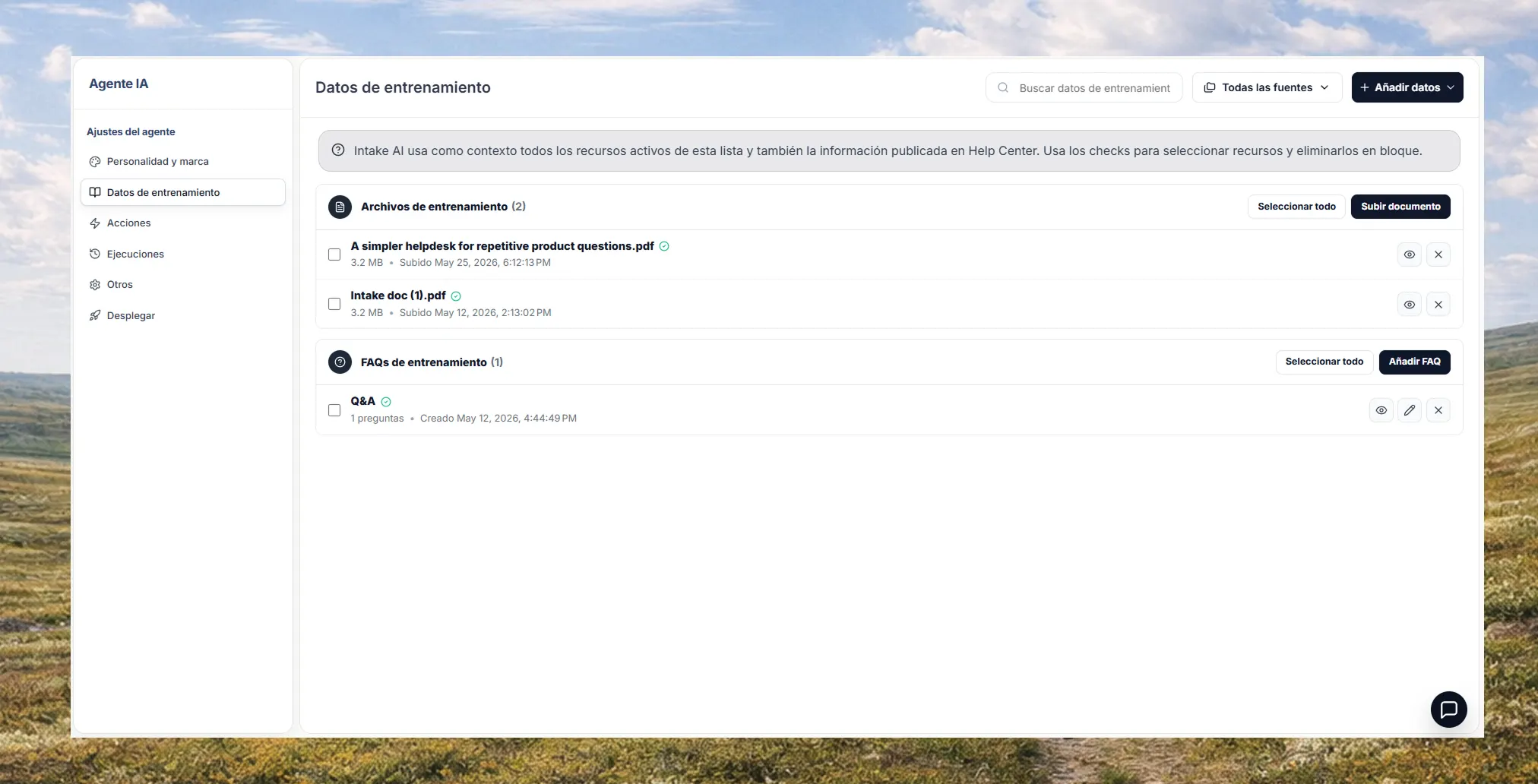Open the Todas las fuentes filter dropdown
1538x784 pixels.
[1267, 87]
